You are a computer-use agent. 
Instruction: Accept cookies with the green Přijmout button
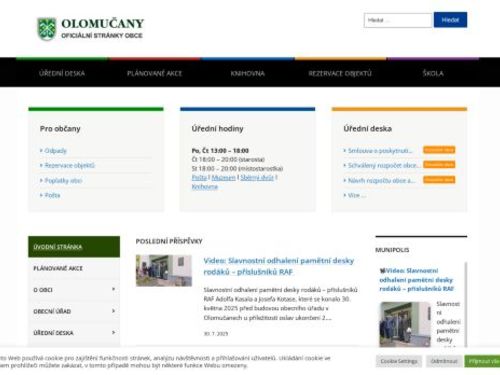pos(482,361)
